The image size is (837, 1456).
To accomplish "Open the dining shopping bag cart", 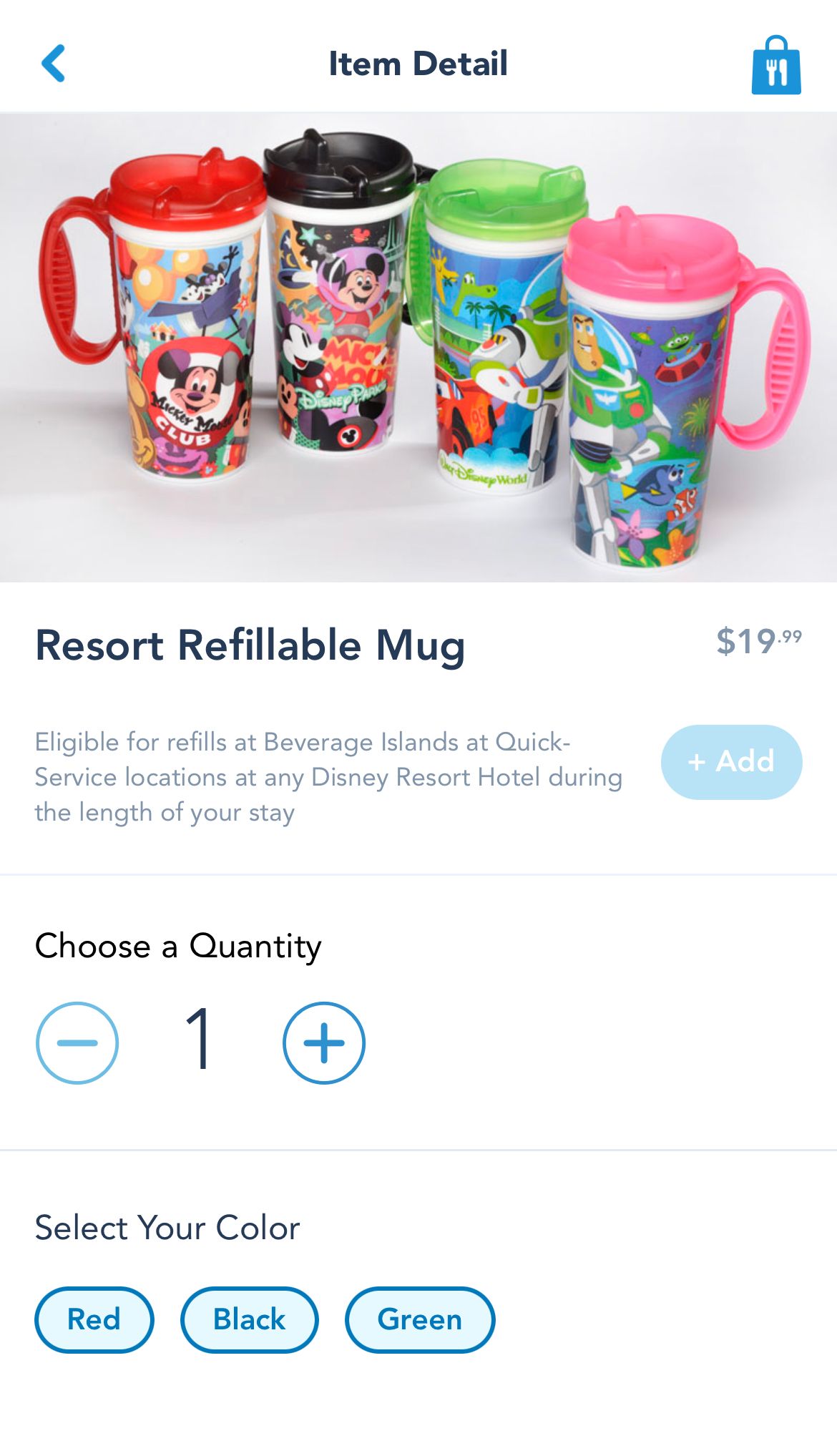I will click(x=776, y=65).
